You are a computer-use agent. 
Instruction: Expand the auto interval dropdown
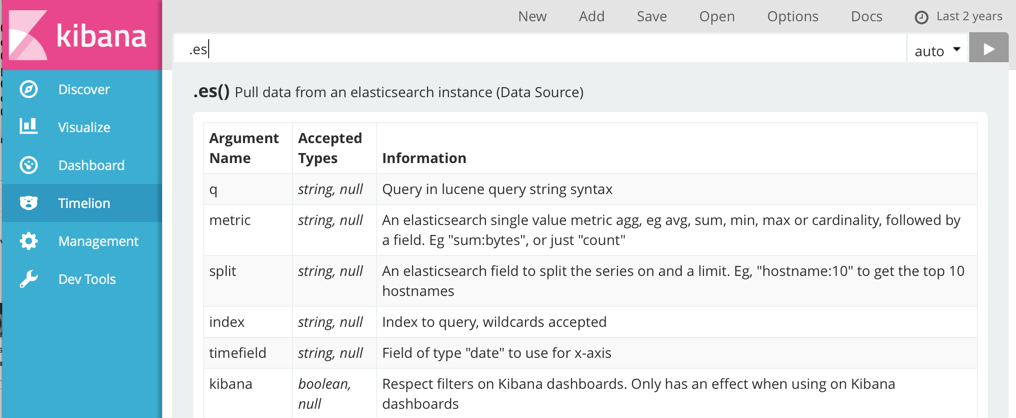(937, 50)
